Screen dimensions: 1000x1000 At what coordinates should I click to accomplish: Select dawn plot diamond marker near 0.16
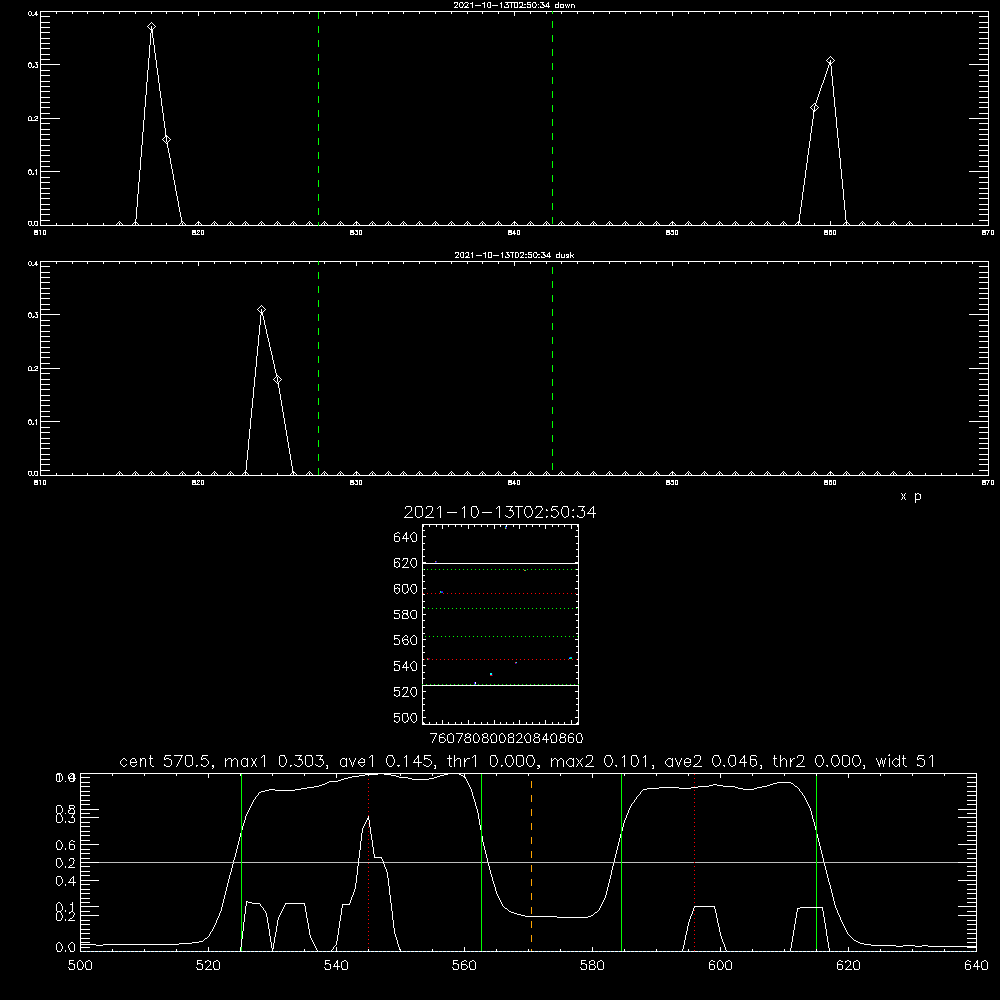click(166, 140)
